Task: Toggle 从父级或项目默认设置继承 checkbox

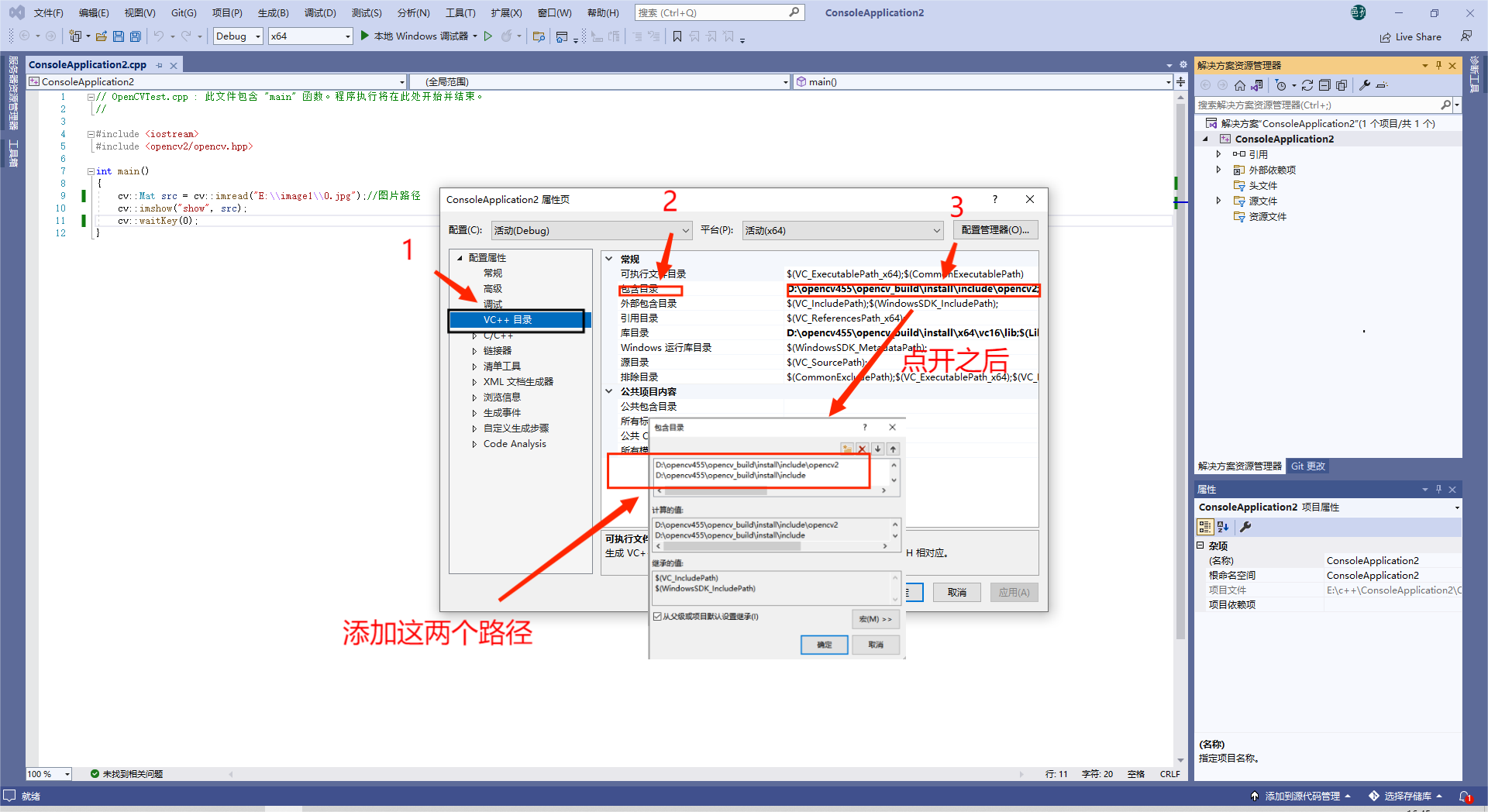Action: tap(658, 617)
